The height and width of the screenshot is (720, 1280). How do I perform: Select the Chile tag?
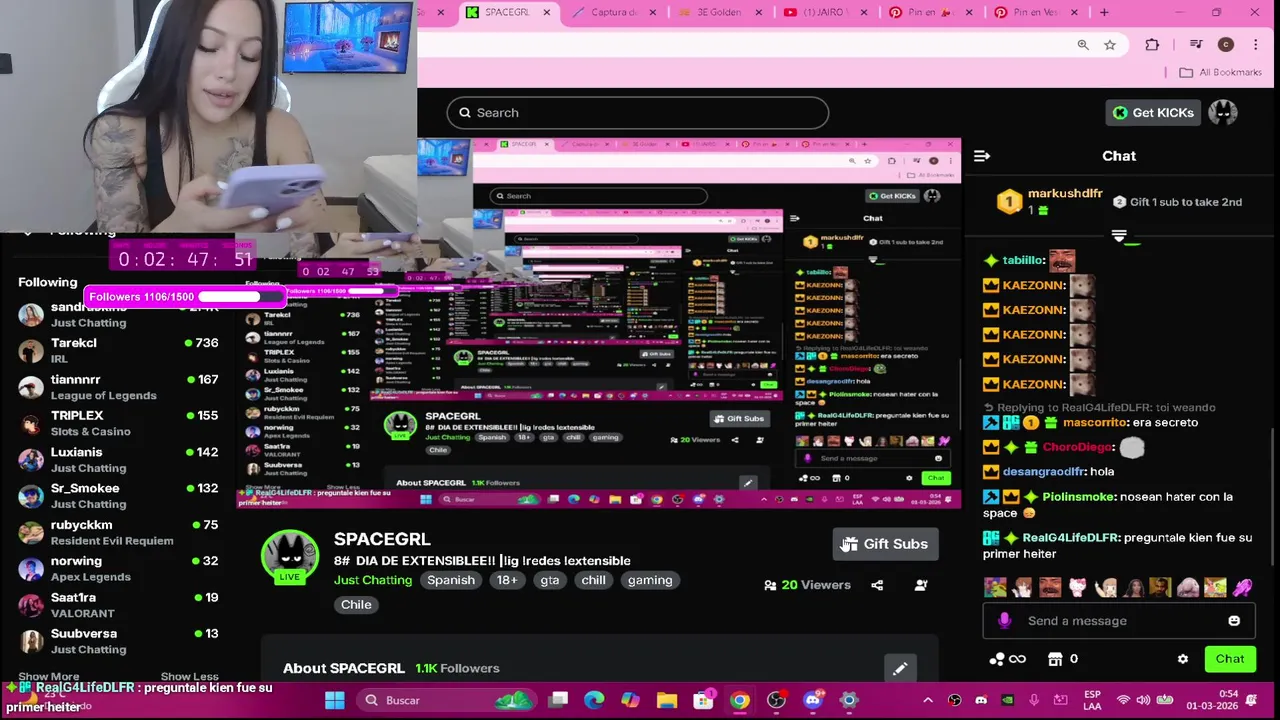coord(356,604)
